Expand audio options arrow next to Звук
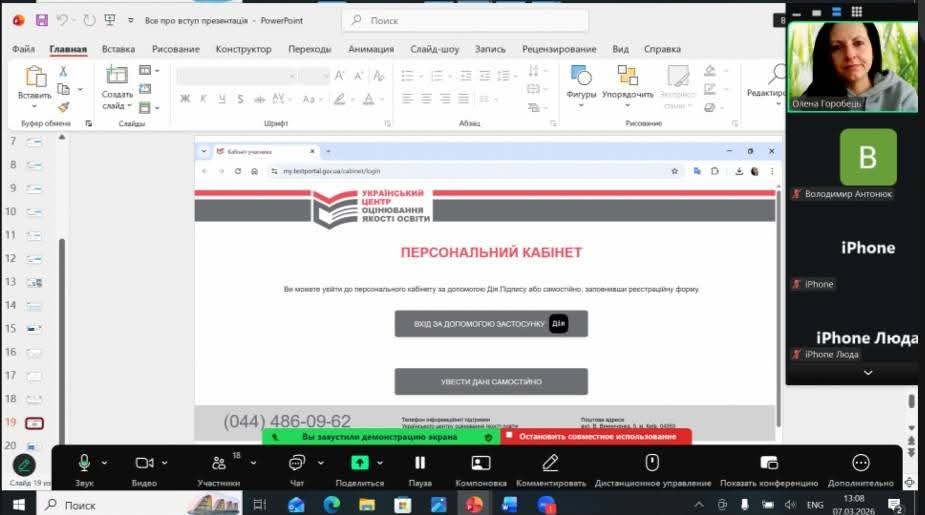This screenshot has width=925, height=515. tap(105, 463)
